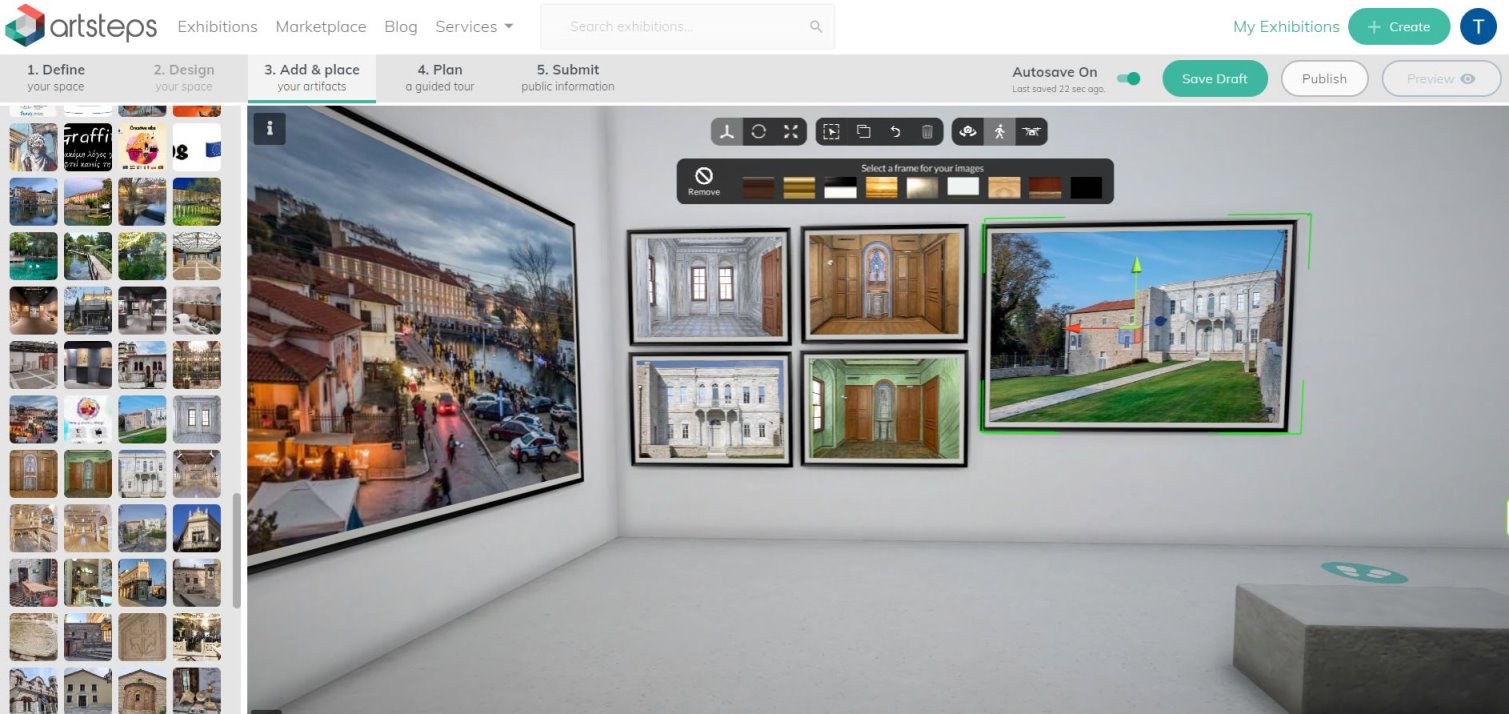Select the rotate tool icon
Screen dimensions: 1509x714
click(759, 131)
